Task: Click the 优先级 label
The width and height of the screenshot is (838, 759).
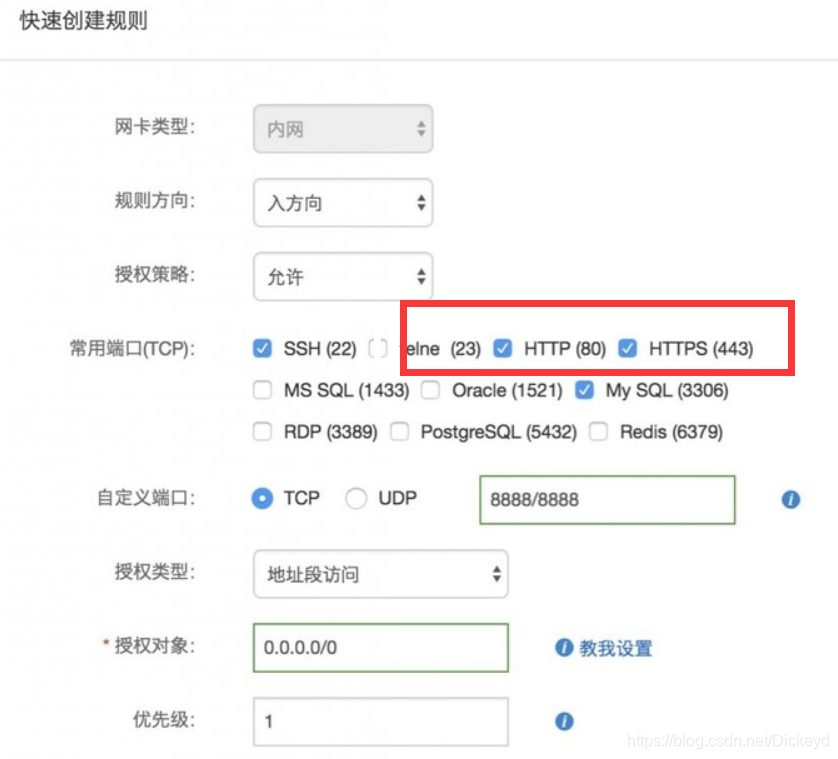Action: coord(164,719)
